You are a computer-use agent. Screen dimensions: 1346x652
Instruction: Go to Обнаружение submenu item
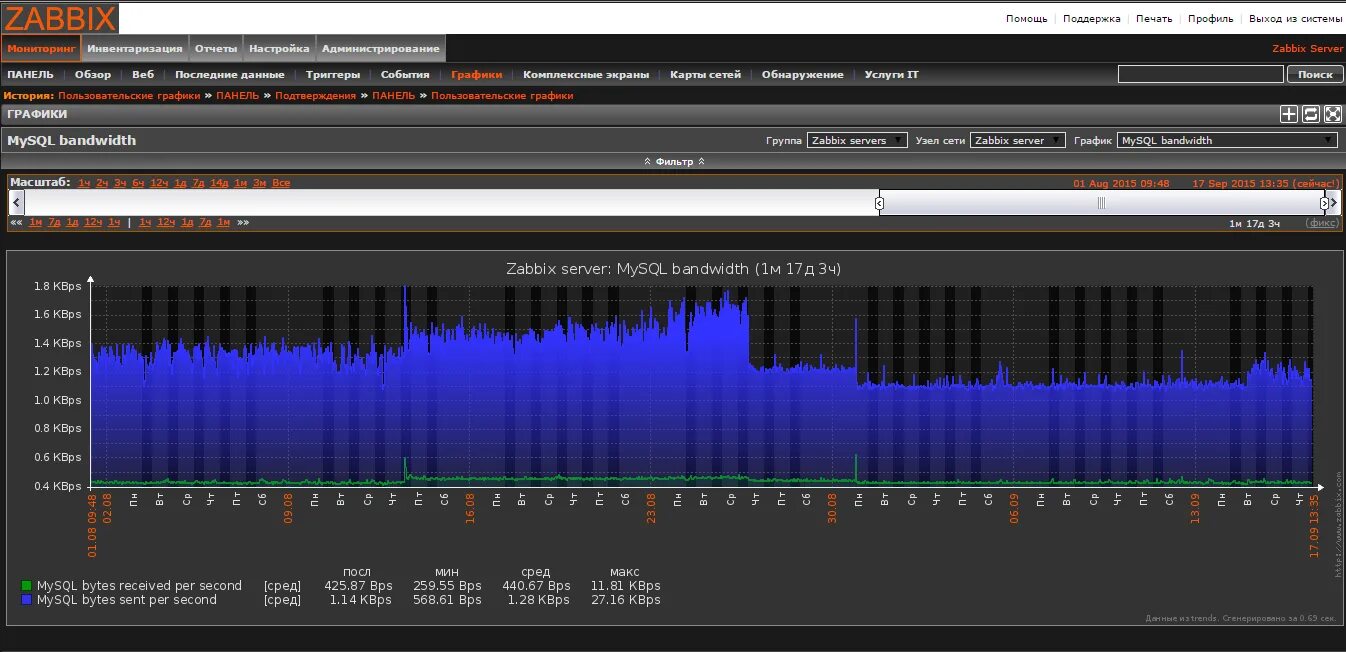coord(802,74)
